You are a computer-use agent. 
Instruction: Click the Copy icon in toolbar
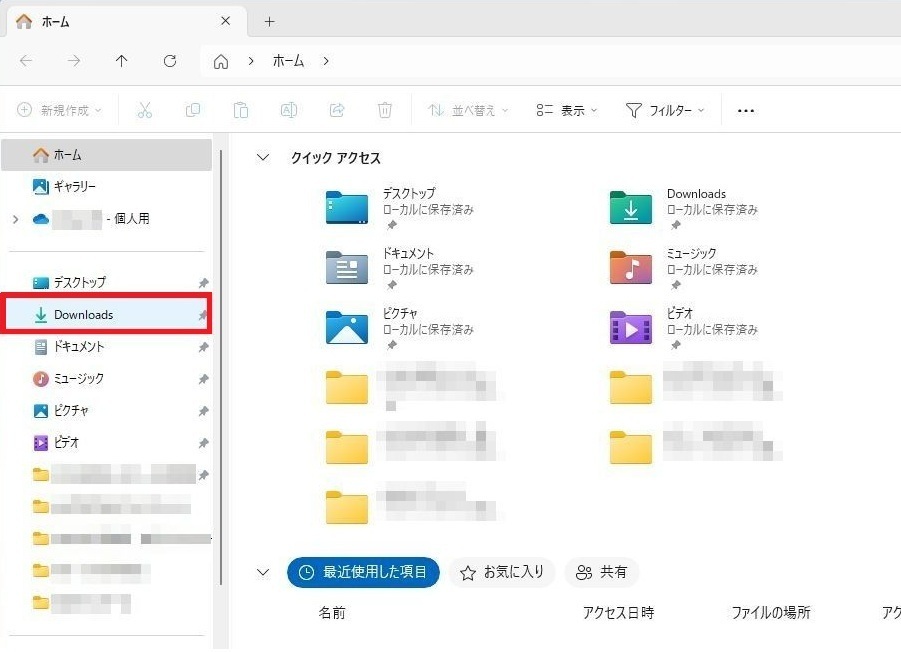(x=193, y=111)
